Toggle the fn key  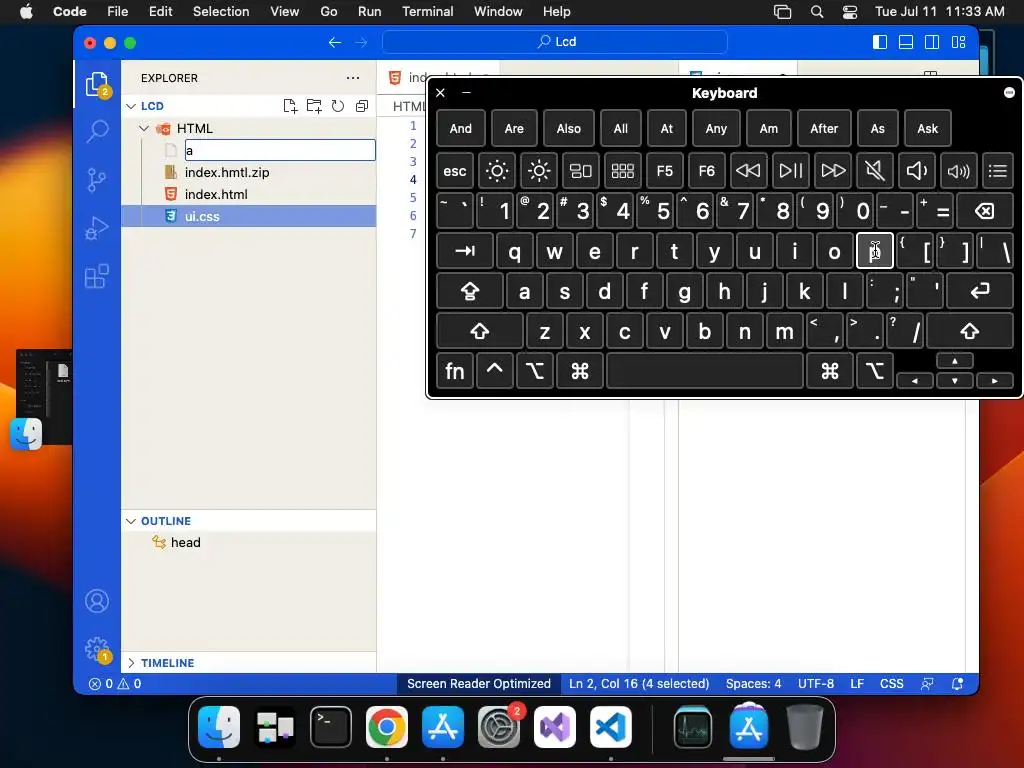pos(455,372)
